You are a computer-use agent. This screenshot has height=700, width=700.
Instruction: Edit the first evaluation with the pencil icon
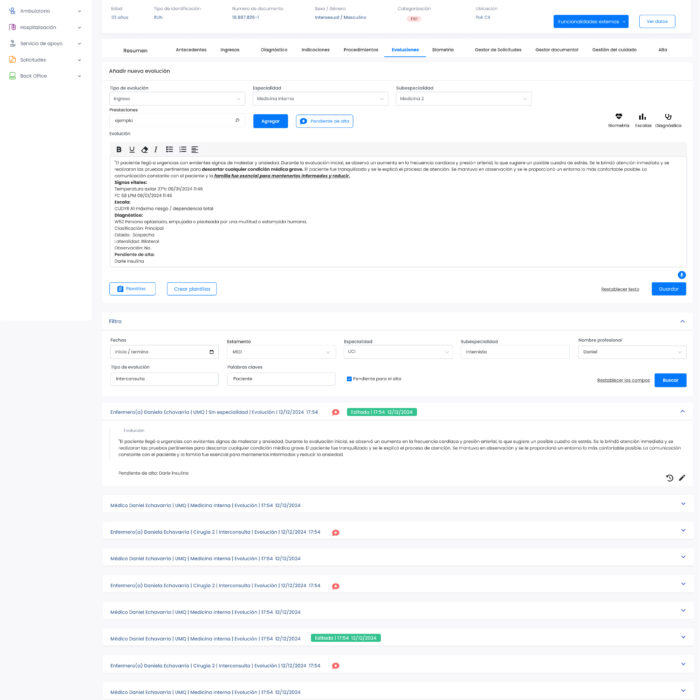[682, 478]
